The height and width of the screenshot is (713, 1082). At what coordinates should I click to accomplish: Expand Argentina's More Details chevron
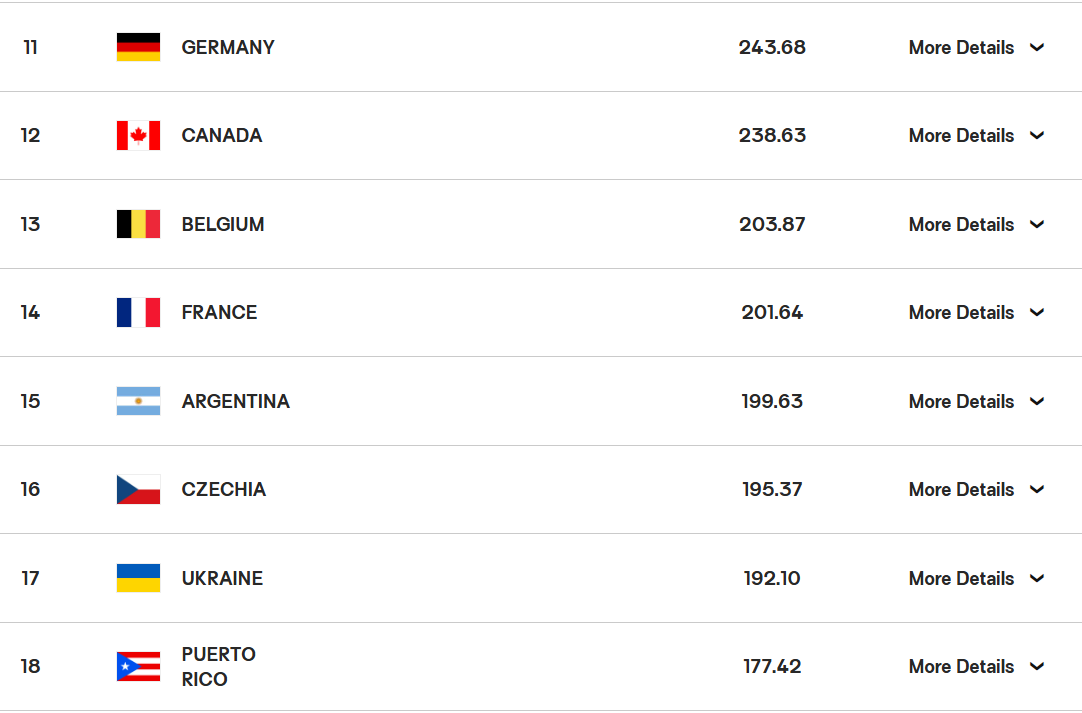point(1036,401)
